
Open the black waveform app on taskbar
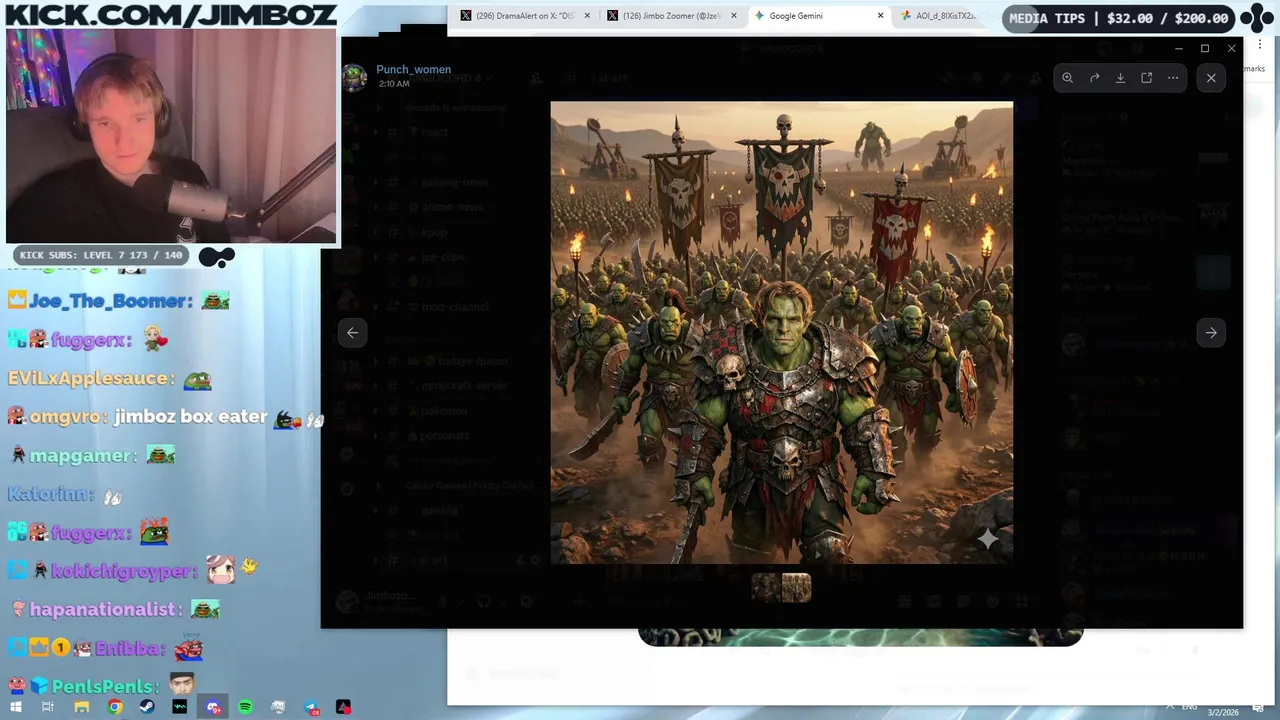coord(179,707)
